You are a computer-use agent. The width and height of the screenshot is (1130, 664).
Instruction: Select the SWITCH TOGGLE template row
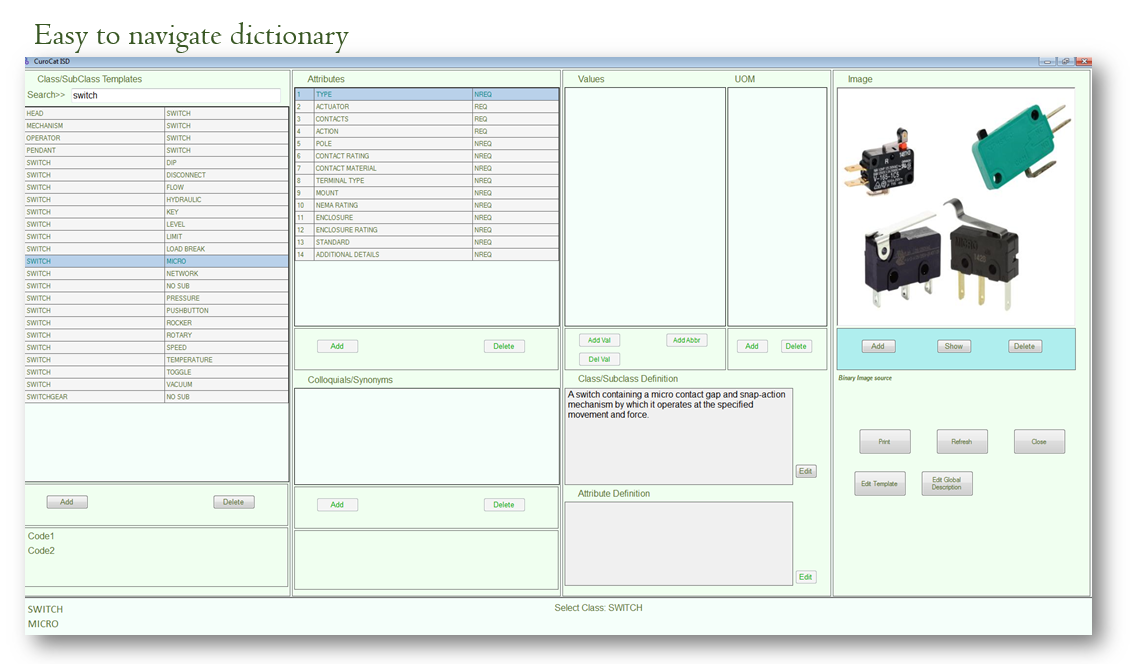tap(156, 372)
